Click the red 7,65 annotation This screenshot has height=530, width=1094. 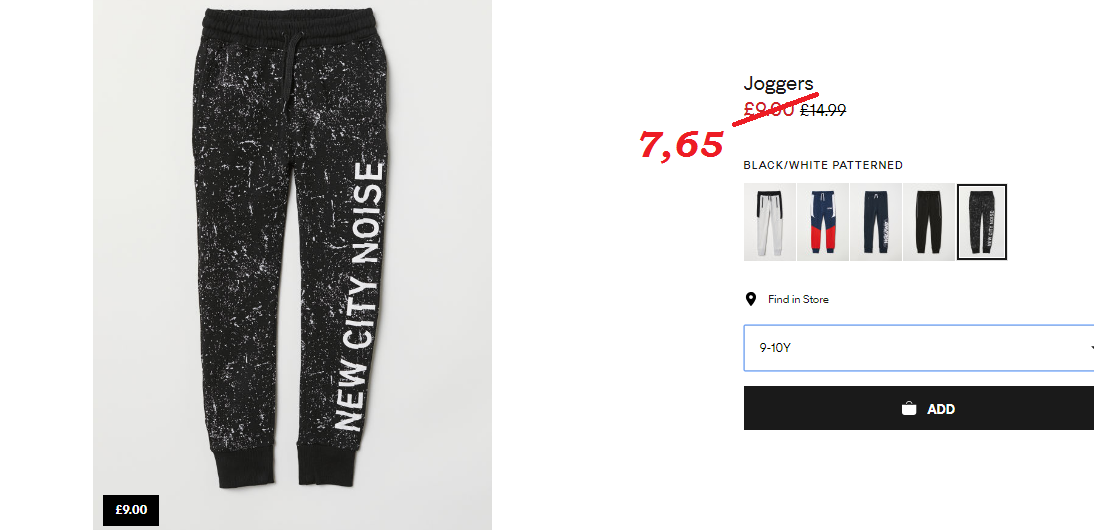click(681, 145)
